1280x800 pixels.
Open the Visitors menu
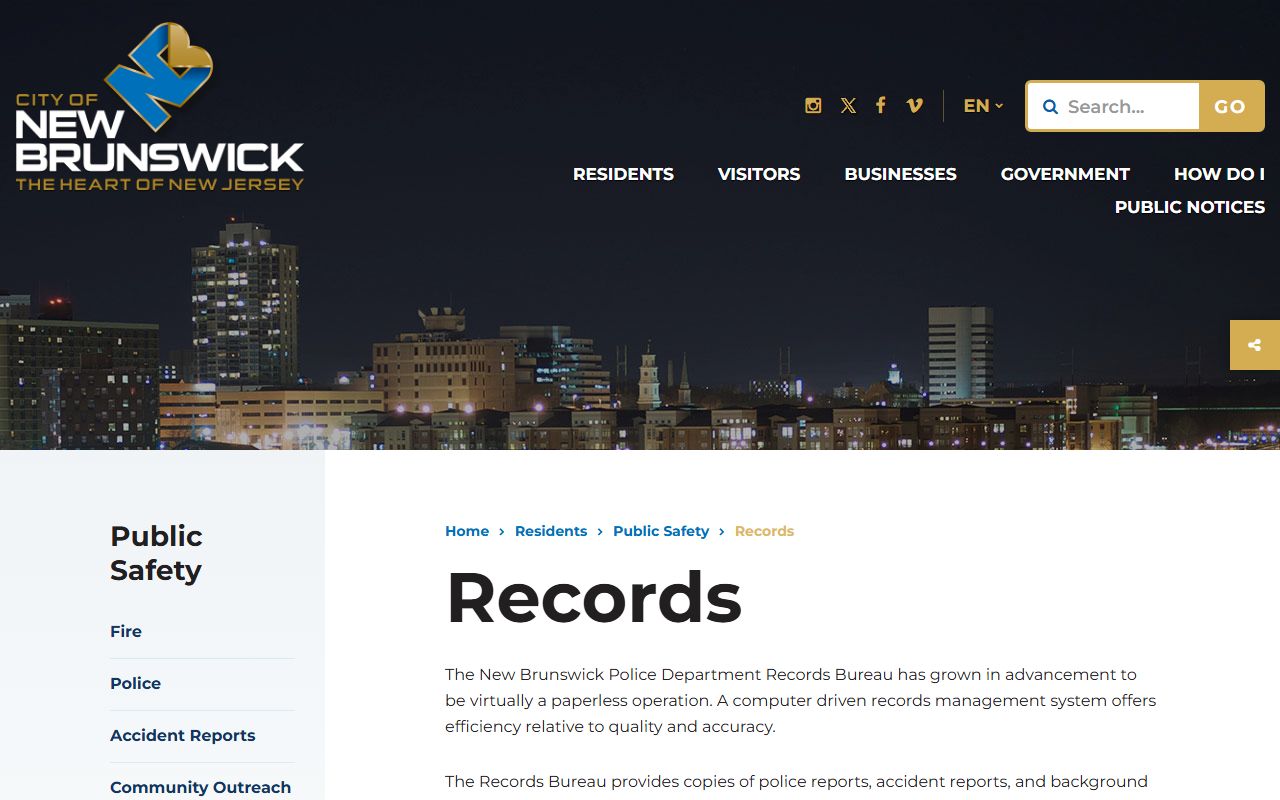[x=759, y=174]
